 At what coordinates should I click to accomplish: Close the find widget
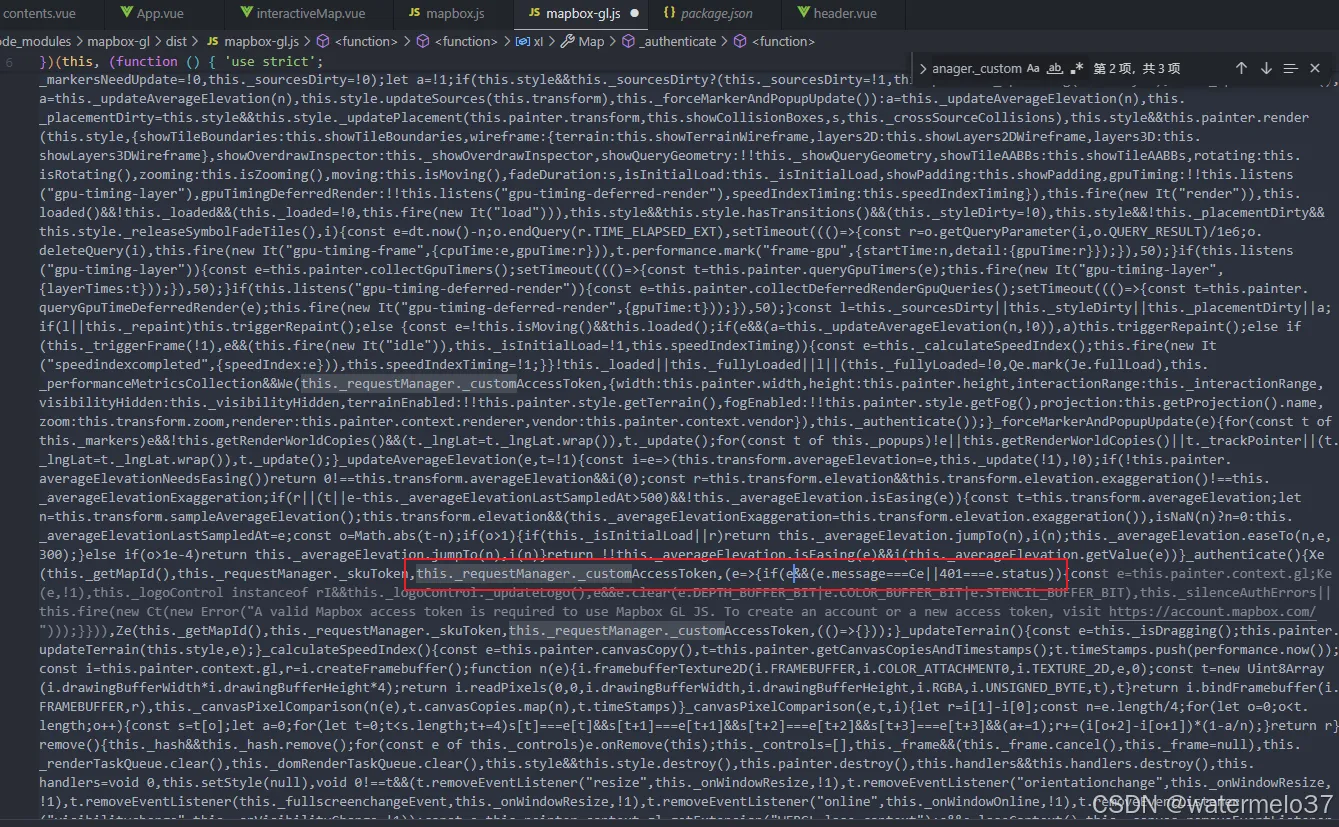click(x=1315, y=68)
